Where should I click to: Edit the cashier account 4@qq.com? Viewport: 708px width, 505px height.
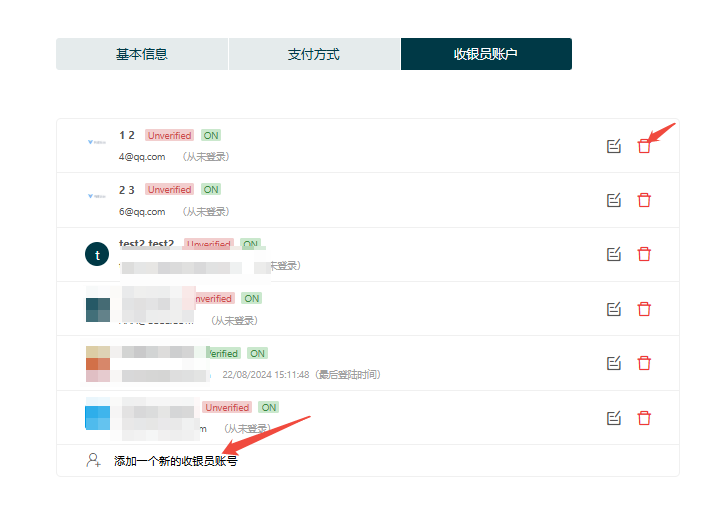click(x=614, y=146)
